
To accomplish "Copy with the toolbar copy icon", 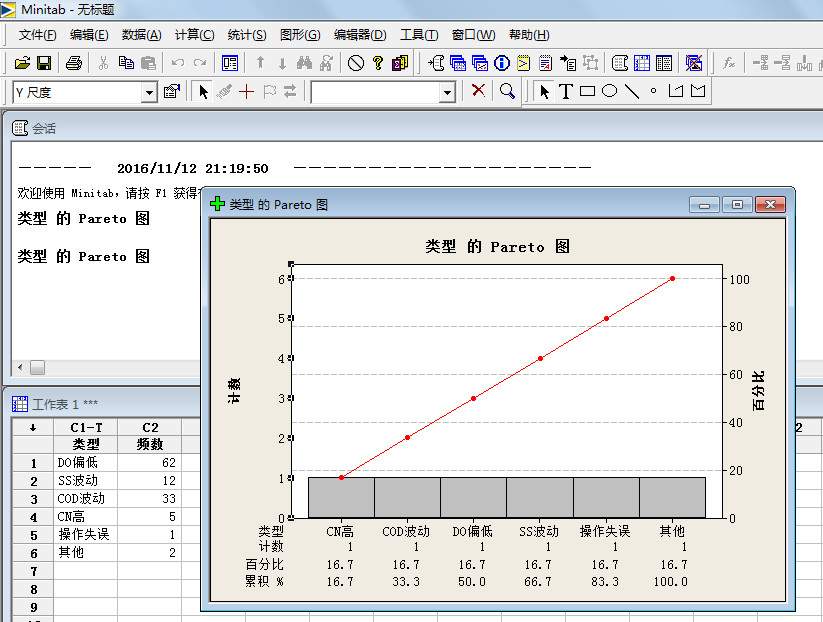I will pyautogui.click(x=126, y=64).
